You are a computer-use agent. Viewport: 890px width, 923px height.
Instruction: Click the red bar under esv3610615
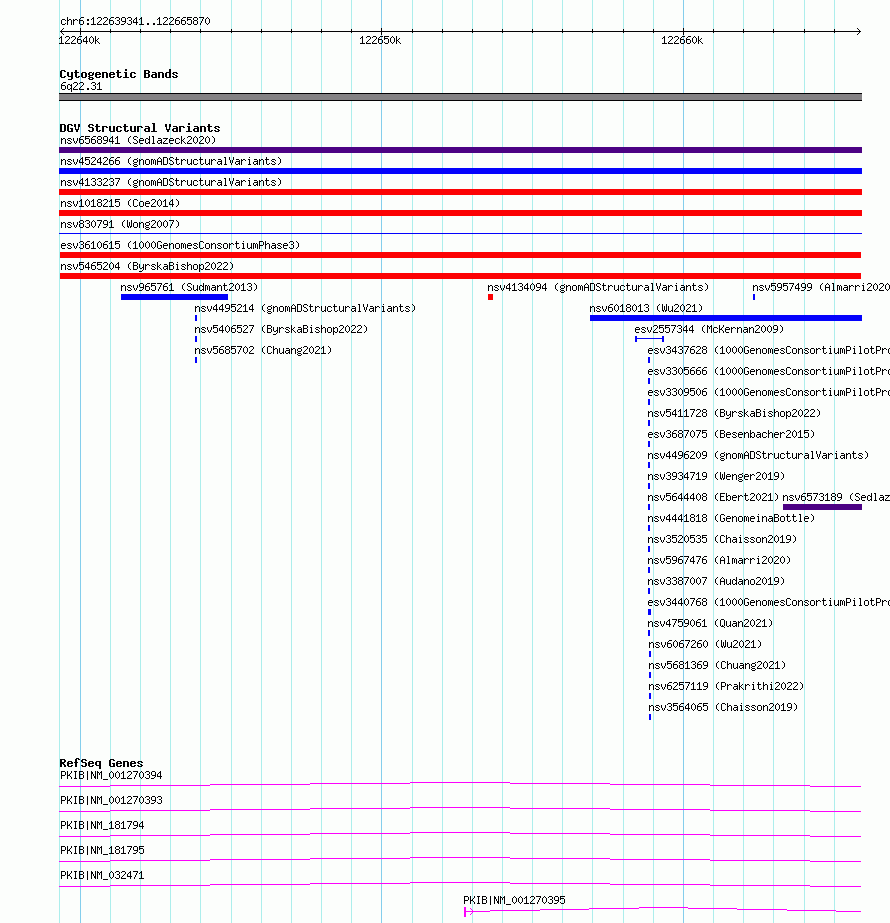(460, 255)
